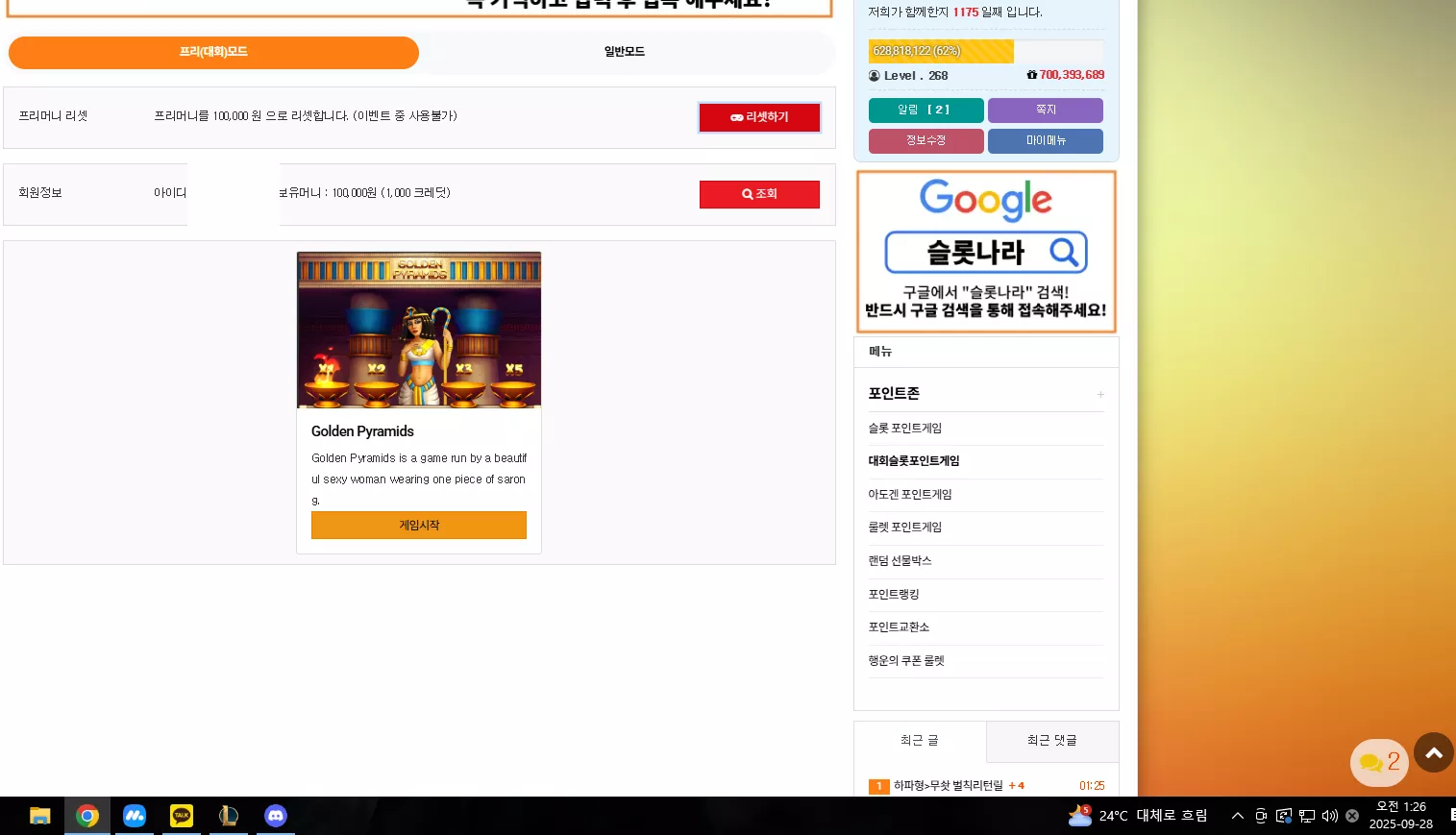This screenshot has width=1456, height=835.
Task: Open the blue 마이메뉴 button
Action: click(x=1046, y=141)
